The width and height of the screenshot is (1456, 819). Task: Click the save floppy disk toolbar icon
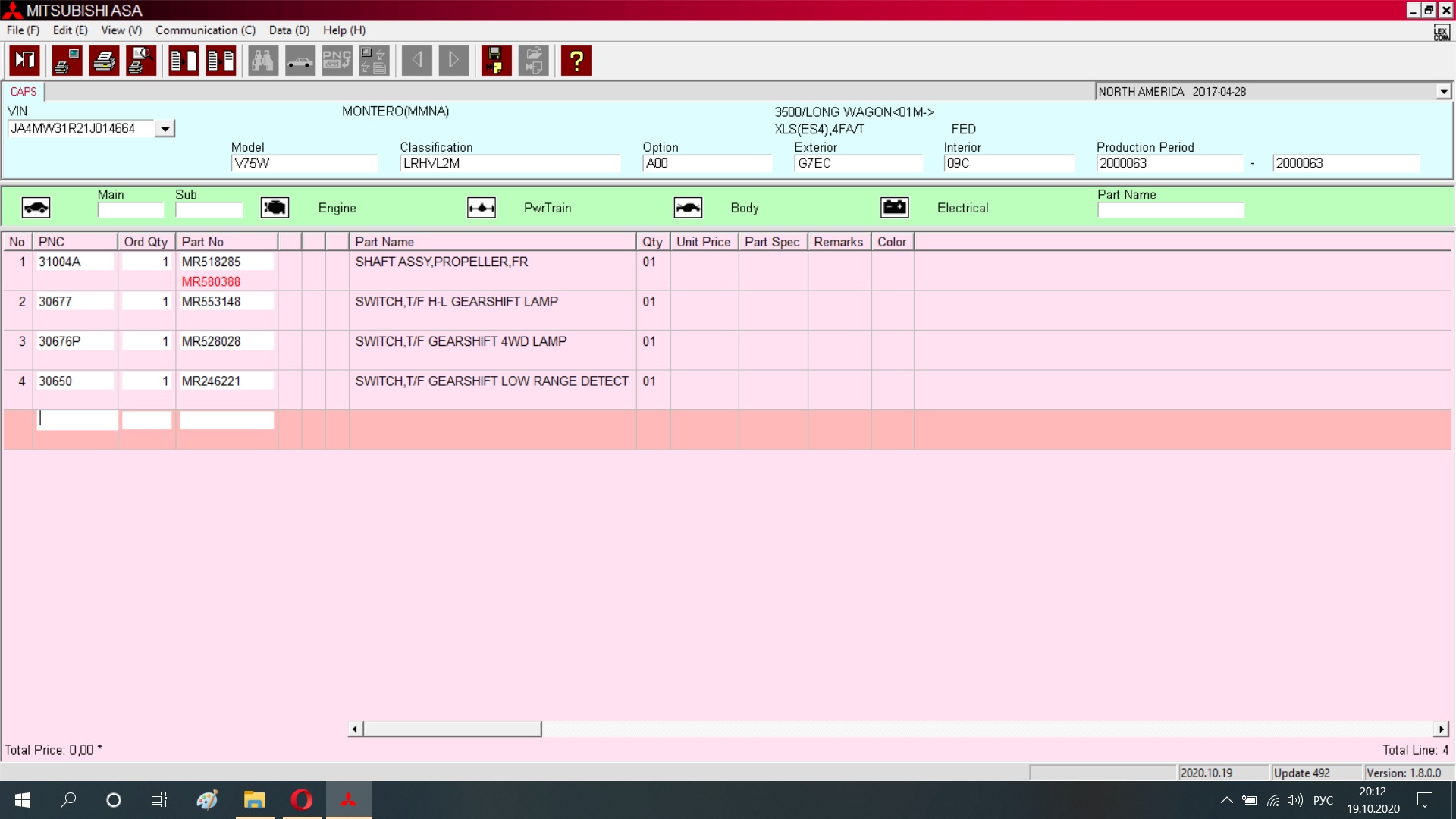pos(496,61)
